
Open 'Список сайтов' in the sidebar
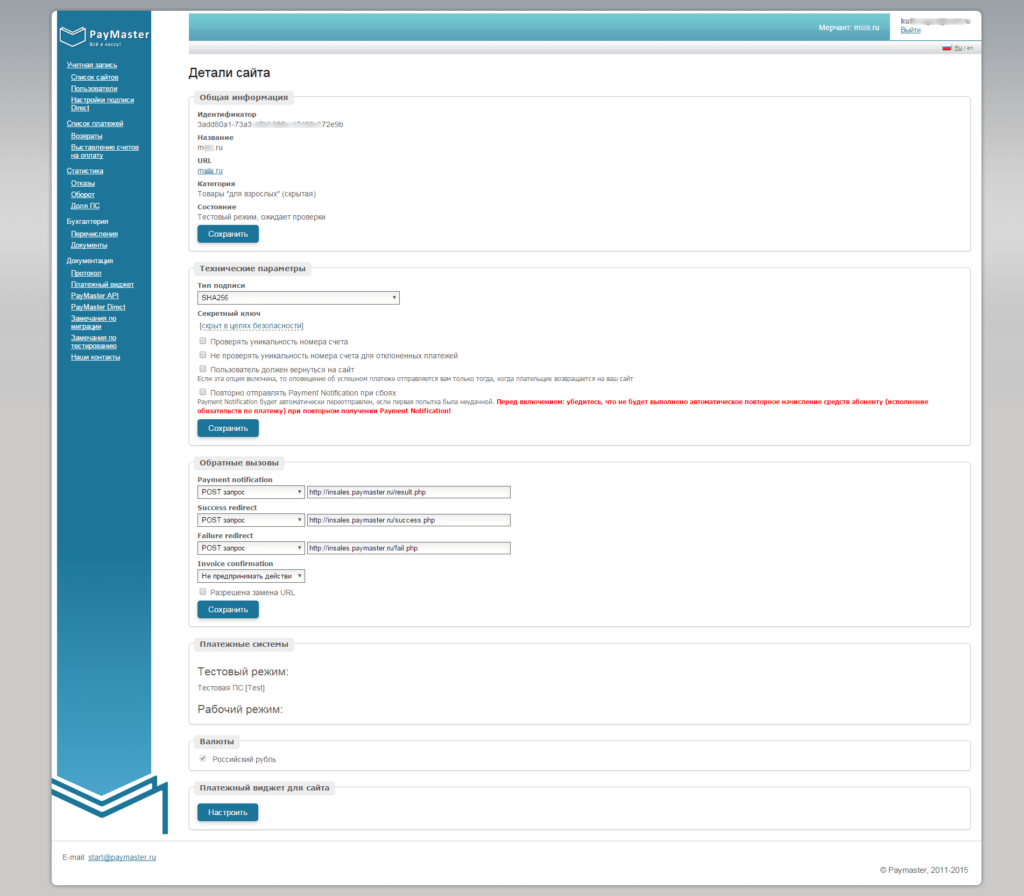(94, 77)
